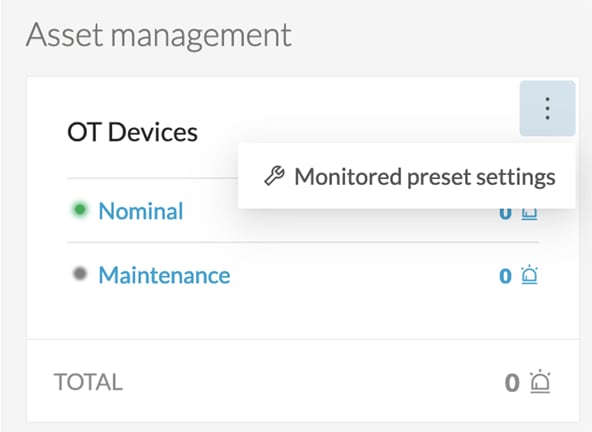Click the OT Devices card title
This screenshot has width=592, height=432.
coord(132,132)
